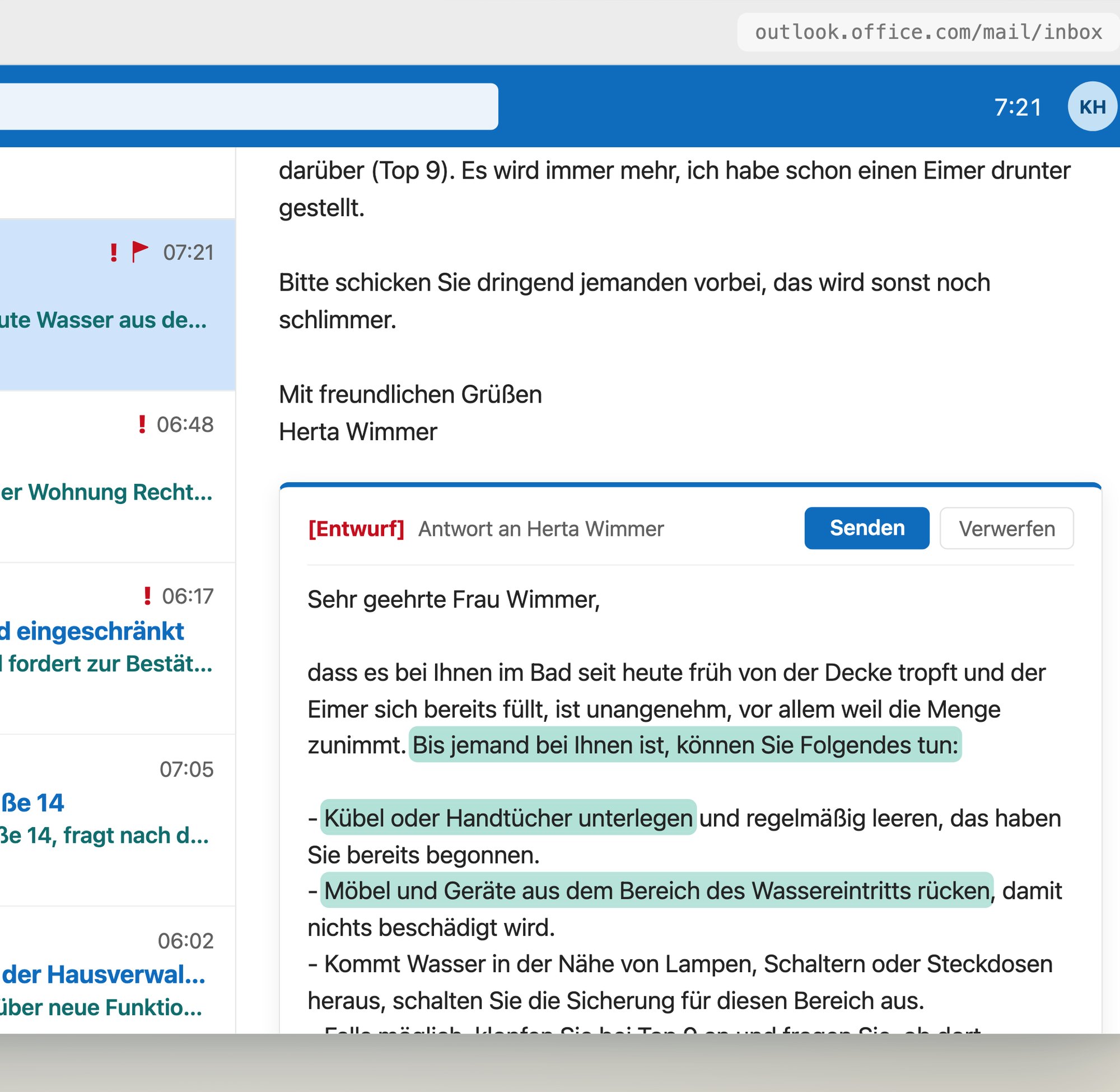Viewport: 1120px width, 1092px height.
Task: Open the KH account avatar
Action: click(x=1092, y=106)
